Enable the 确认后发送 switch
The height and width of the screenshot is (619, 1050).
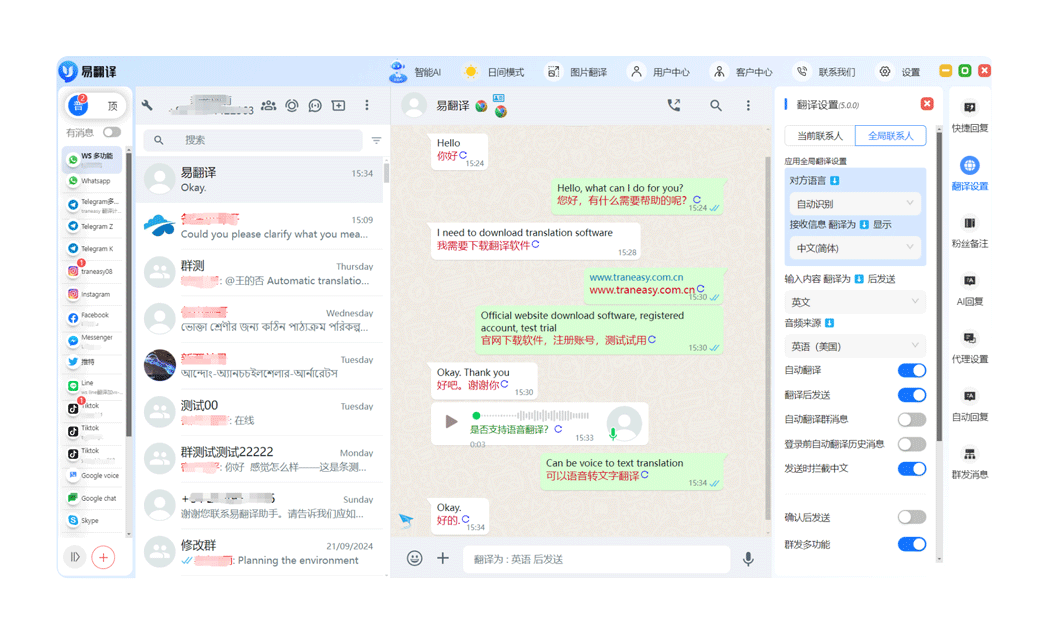[911, 517]
